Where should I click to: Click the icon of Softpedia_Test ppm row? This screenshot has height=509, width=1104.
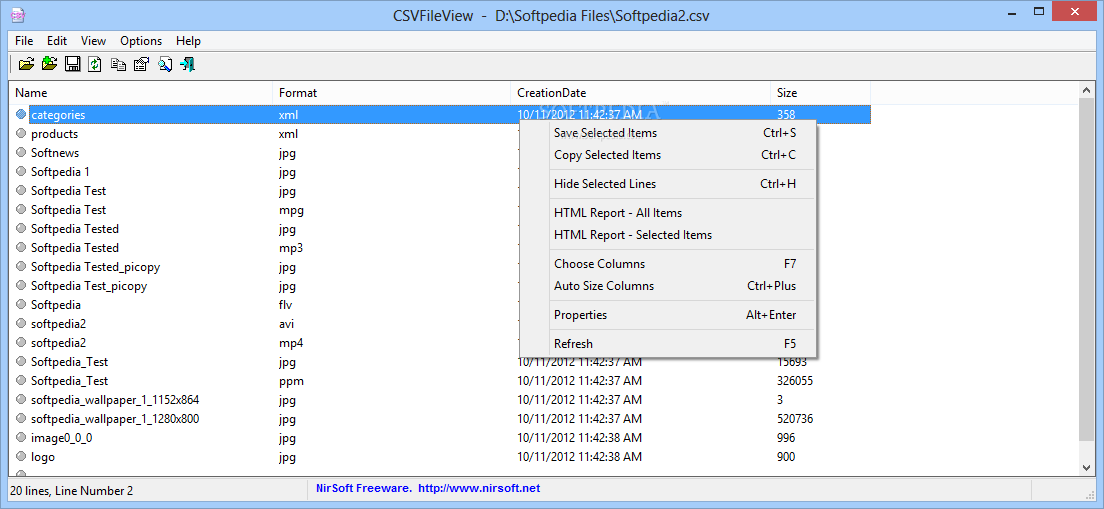tap(20, 381)
